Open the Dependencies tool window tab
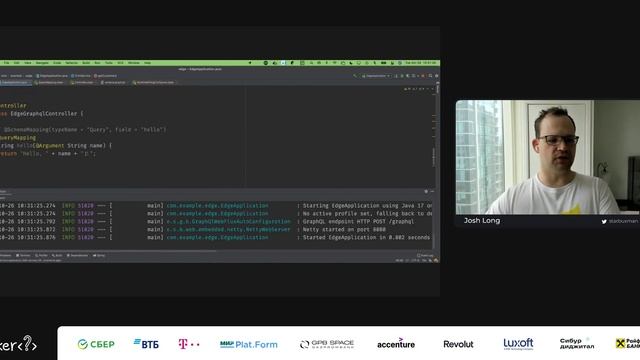 (x=78, y=256)
